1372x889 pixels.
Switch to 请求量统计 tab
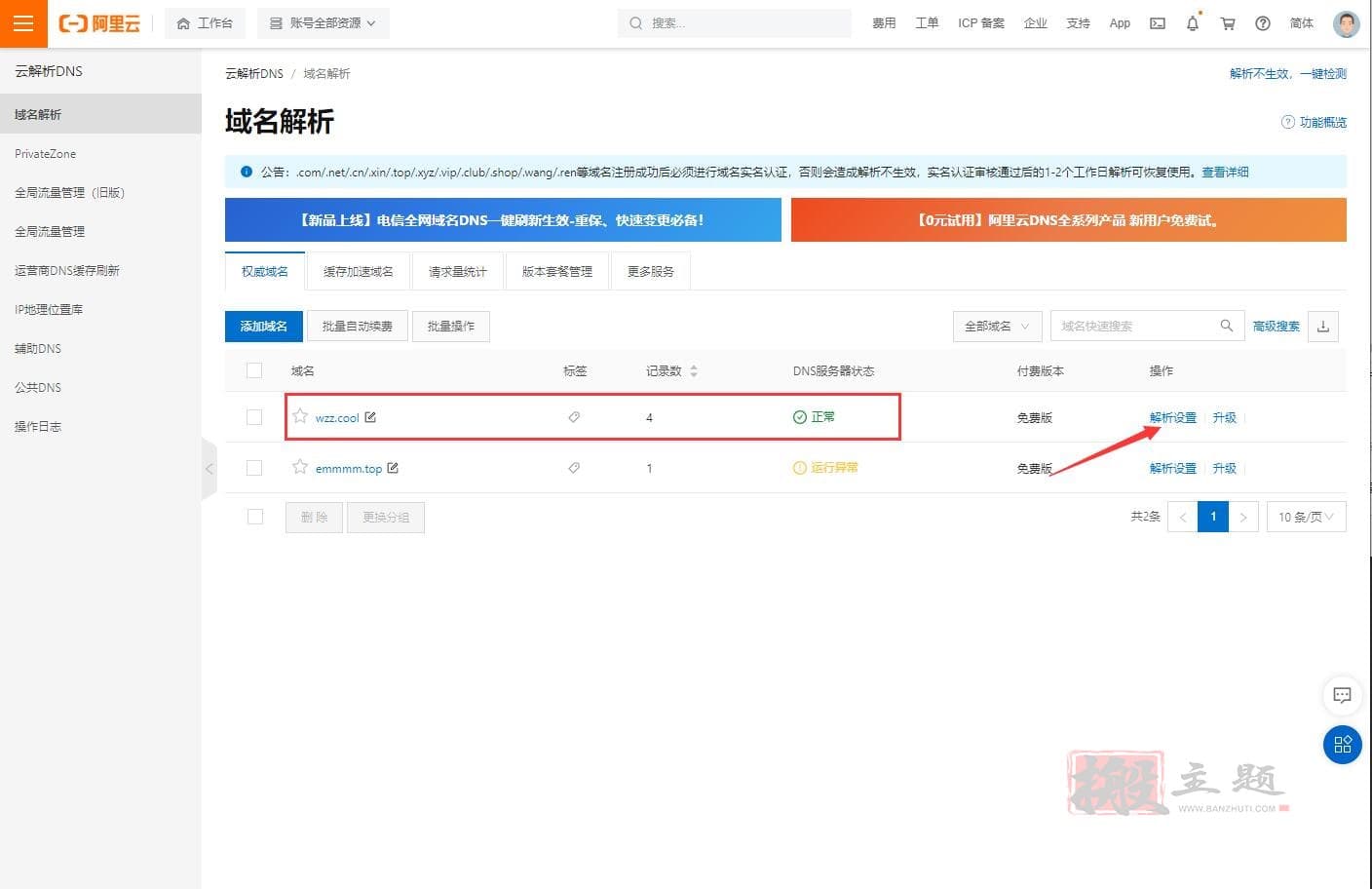(x=457, y=271)
